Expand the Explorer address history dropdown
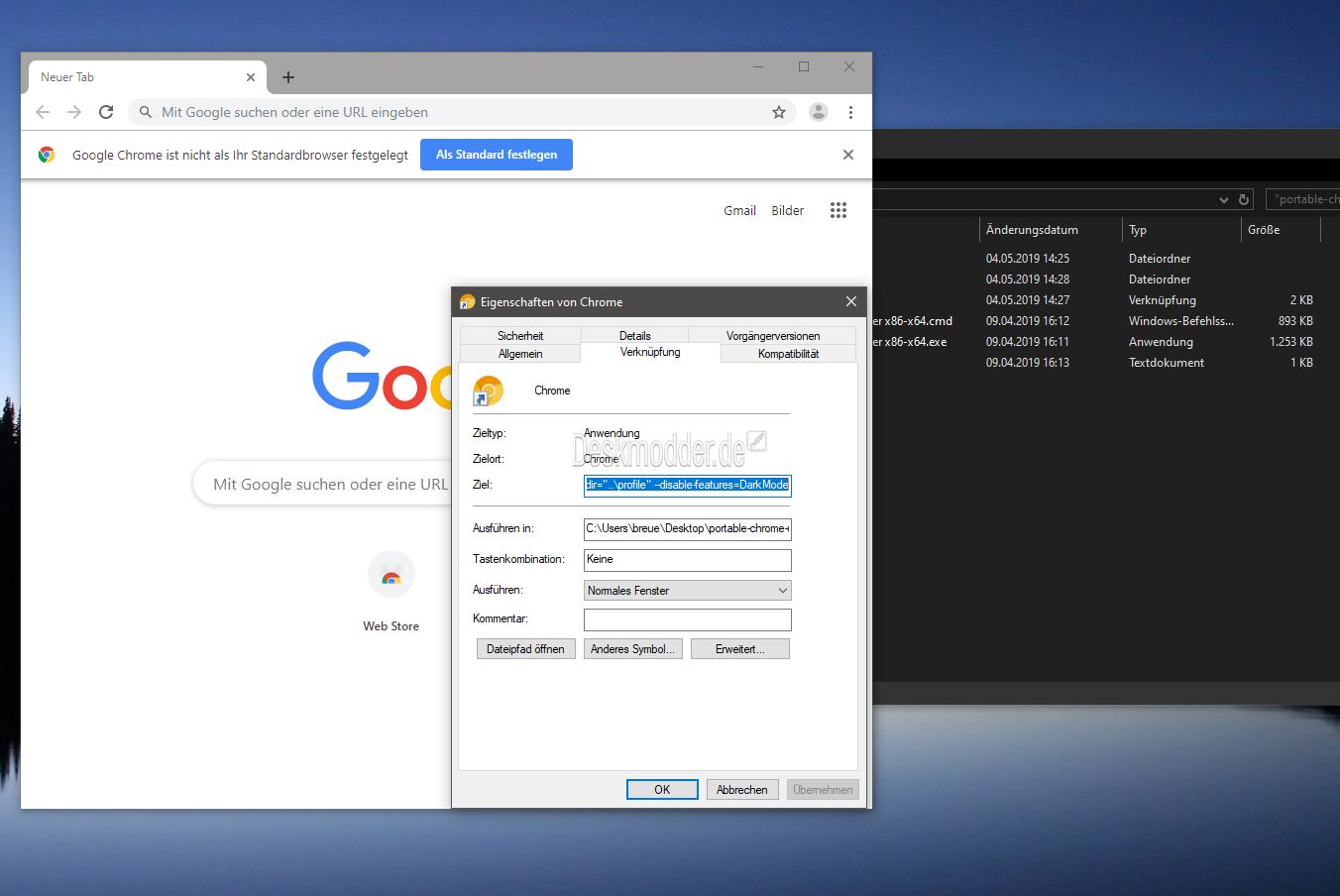Viewport: 1340px width, 896px height. click(1224, 199)
